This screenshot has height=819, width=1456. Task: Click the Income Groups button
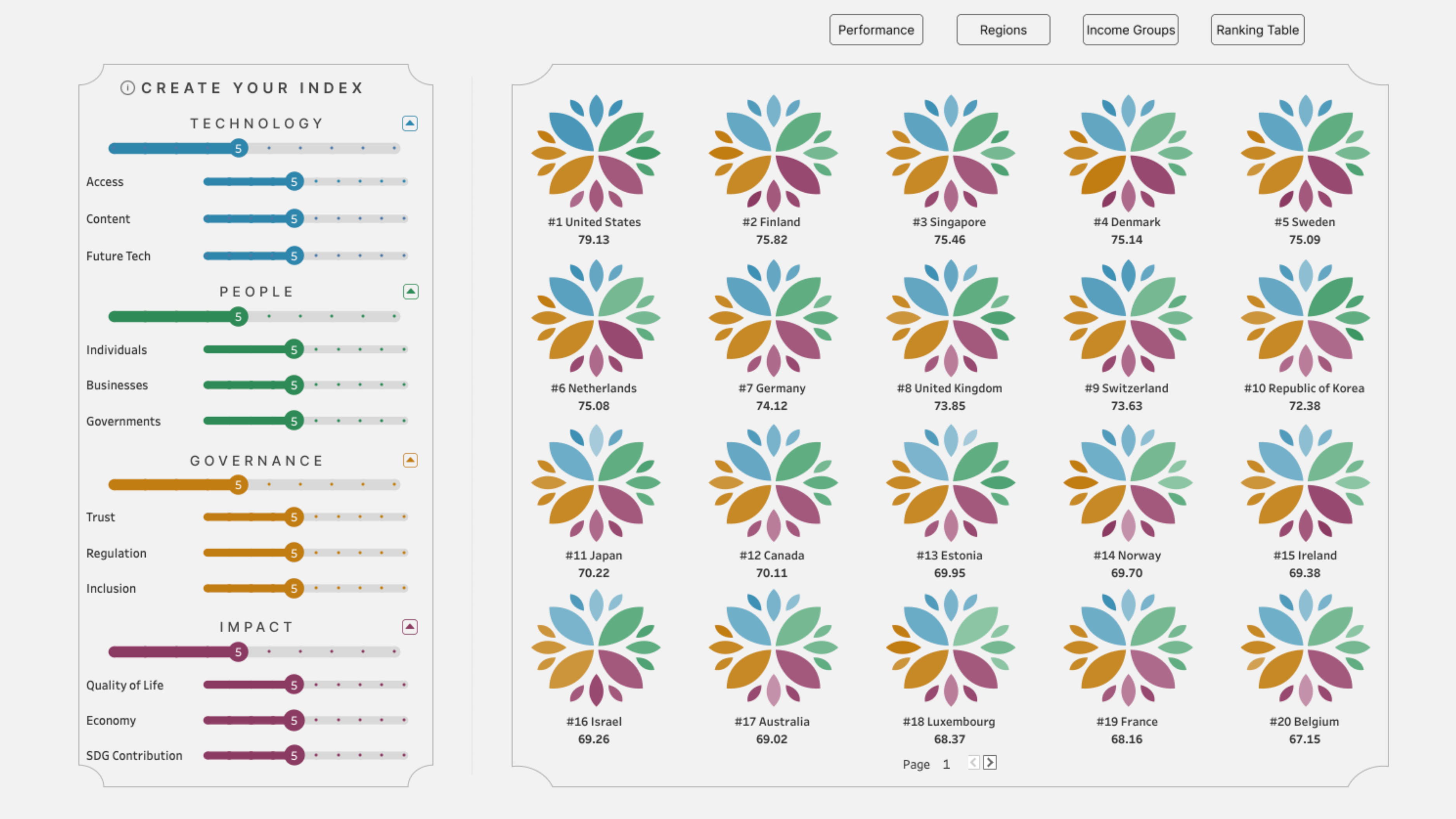[x=1130, y=30]
